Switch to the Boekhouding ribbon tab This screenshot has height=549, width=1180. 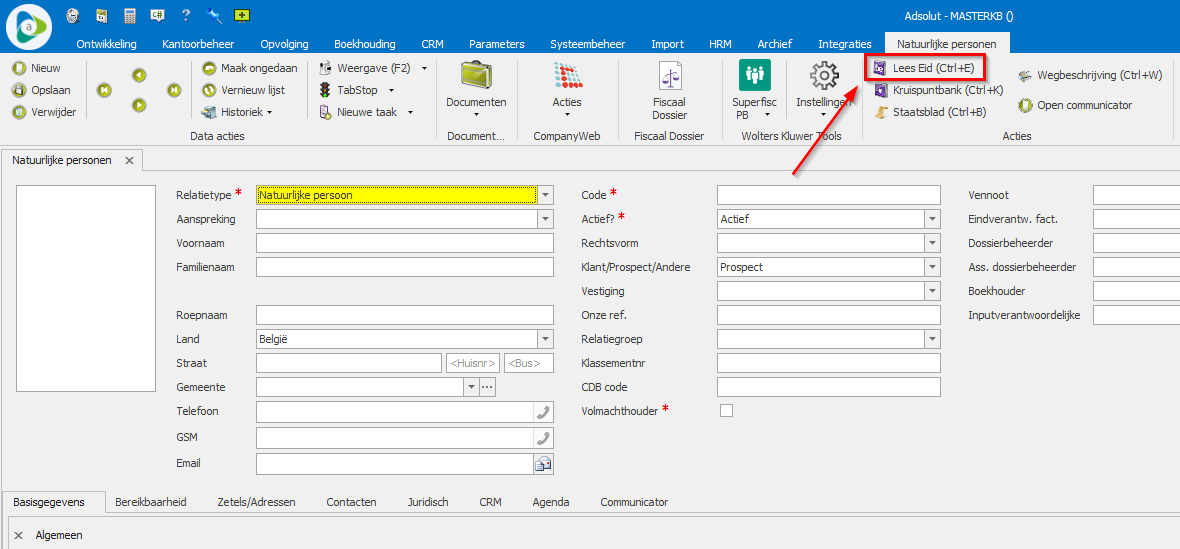[x=364, y=44]
